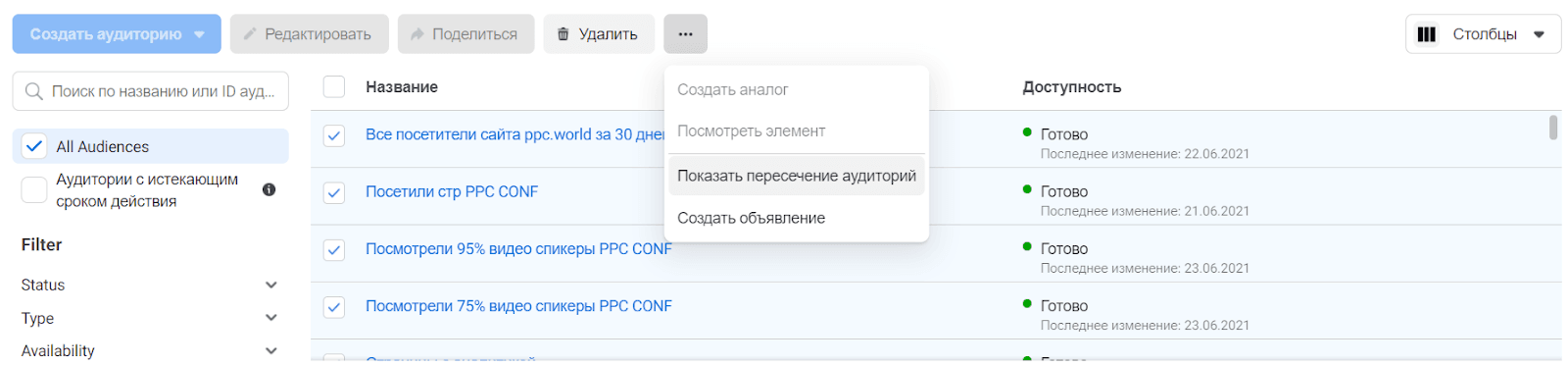1568x365 pixels.
Task: Check Аудитории с истекающим сроком действия checkbox
Action: 34,189
